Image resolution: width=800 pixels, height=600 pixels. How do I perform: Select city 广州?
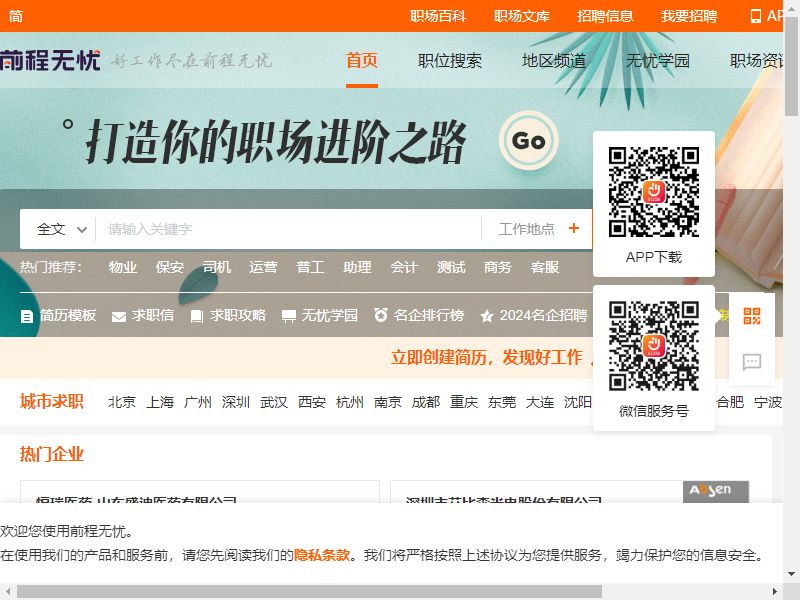198,402
